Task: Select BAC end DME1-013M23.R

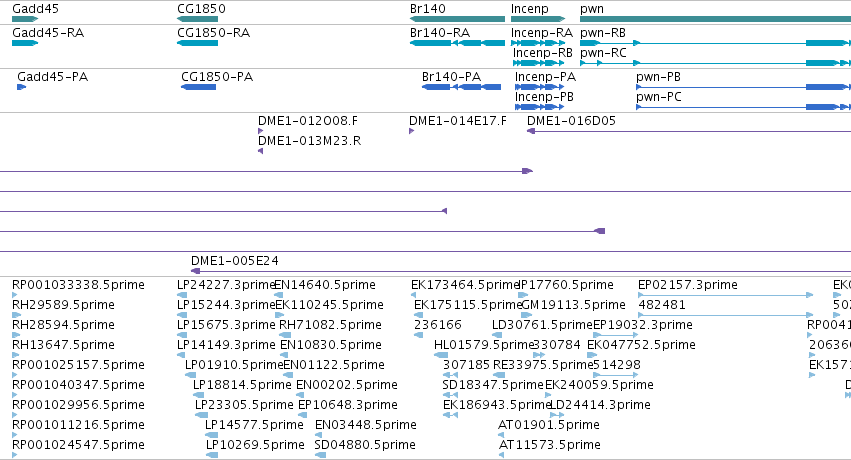Action: click(x=261, y=151)
